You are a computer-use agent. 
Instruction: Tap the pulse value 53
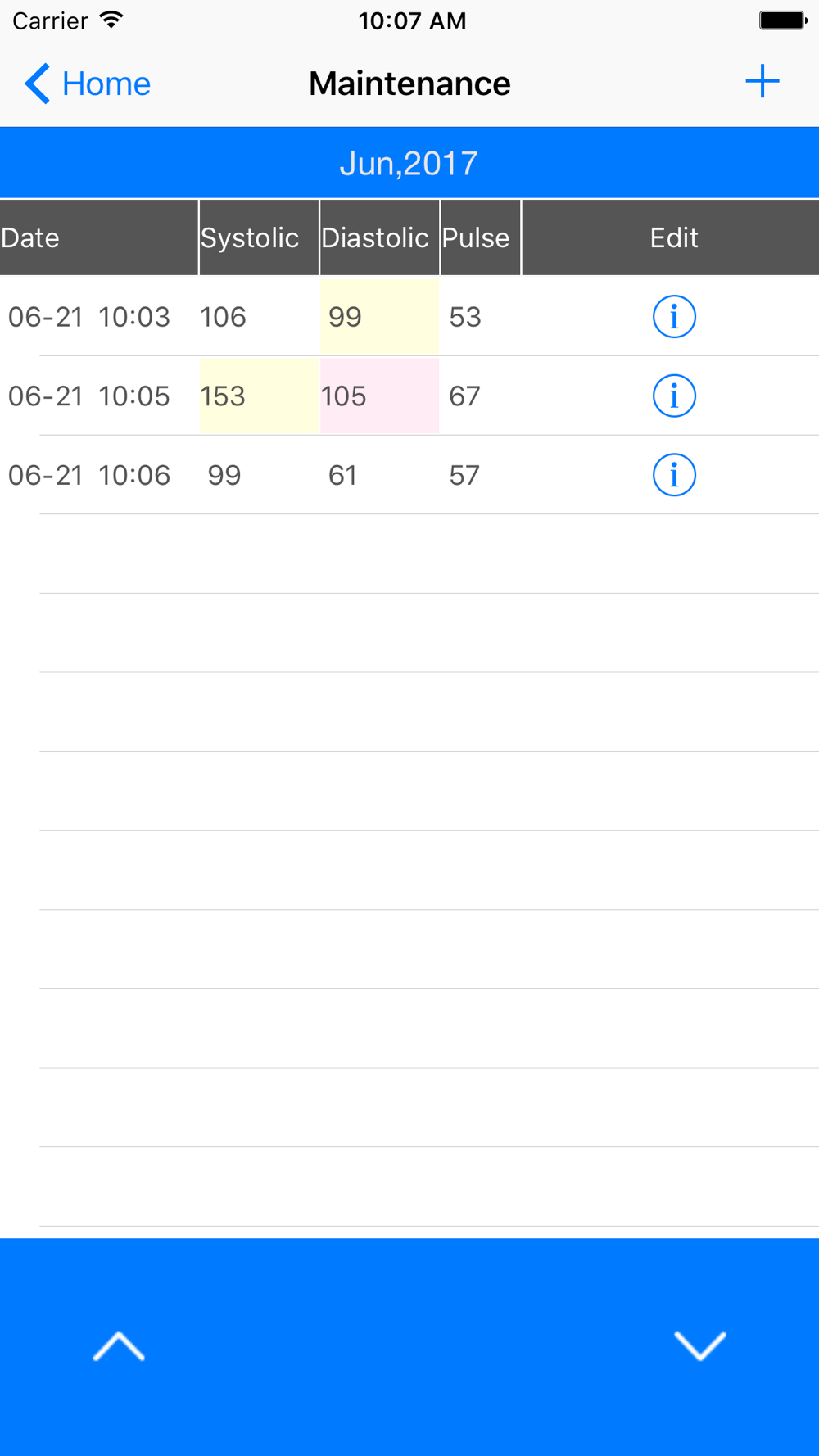(x=465, y=317)
